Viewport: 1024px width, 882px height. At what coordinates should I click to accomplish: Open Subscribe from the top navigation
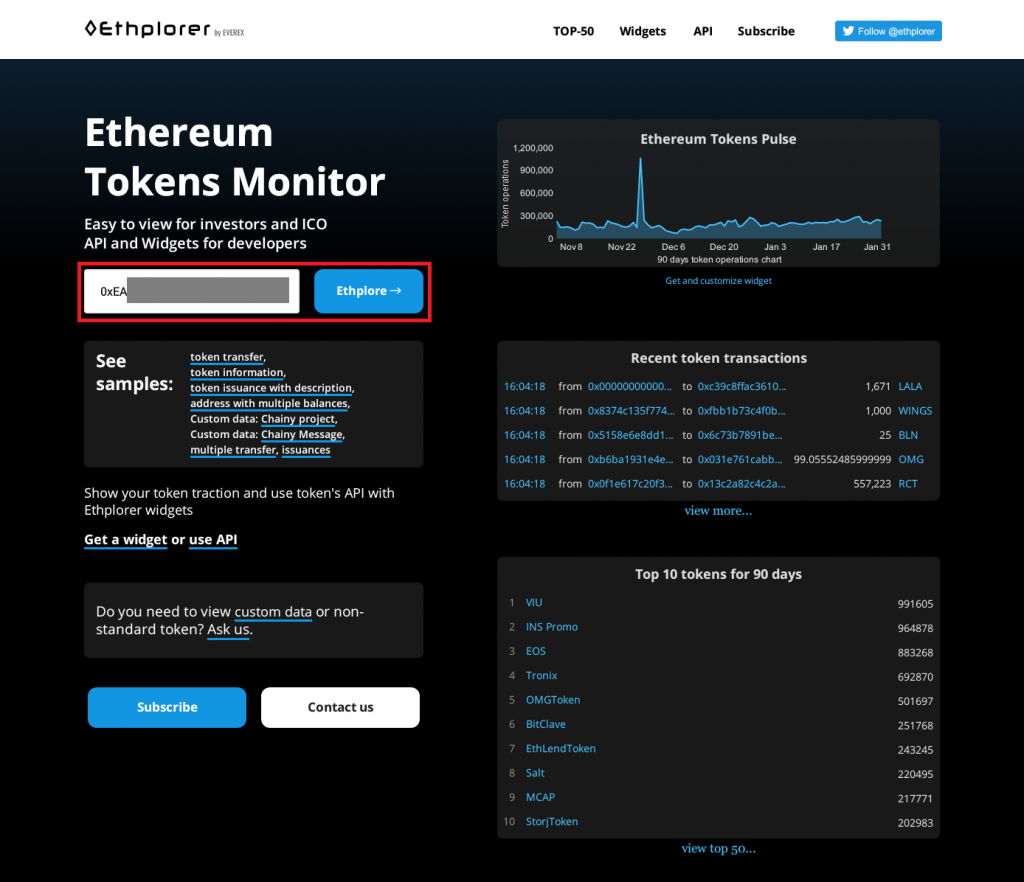765,31
